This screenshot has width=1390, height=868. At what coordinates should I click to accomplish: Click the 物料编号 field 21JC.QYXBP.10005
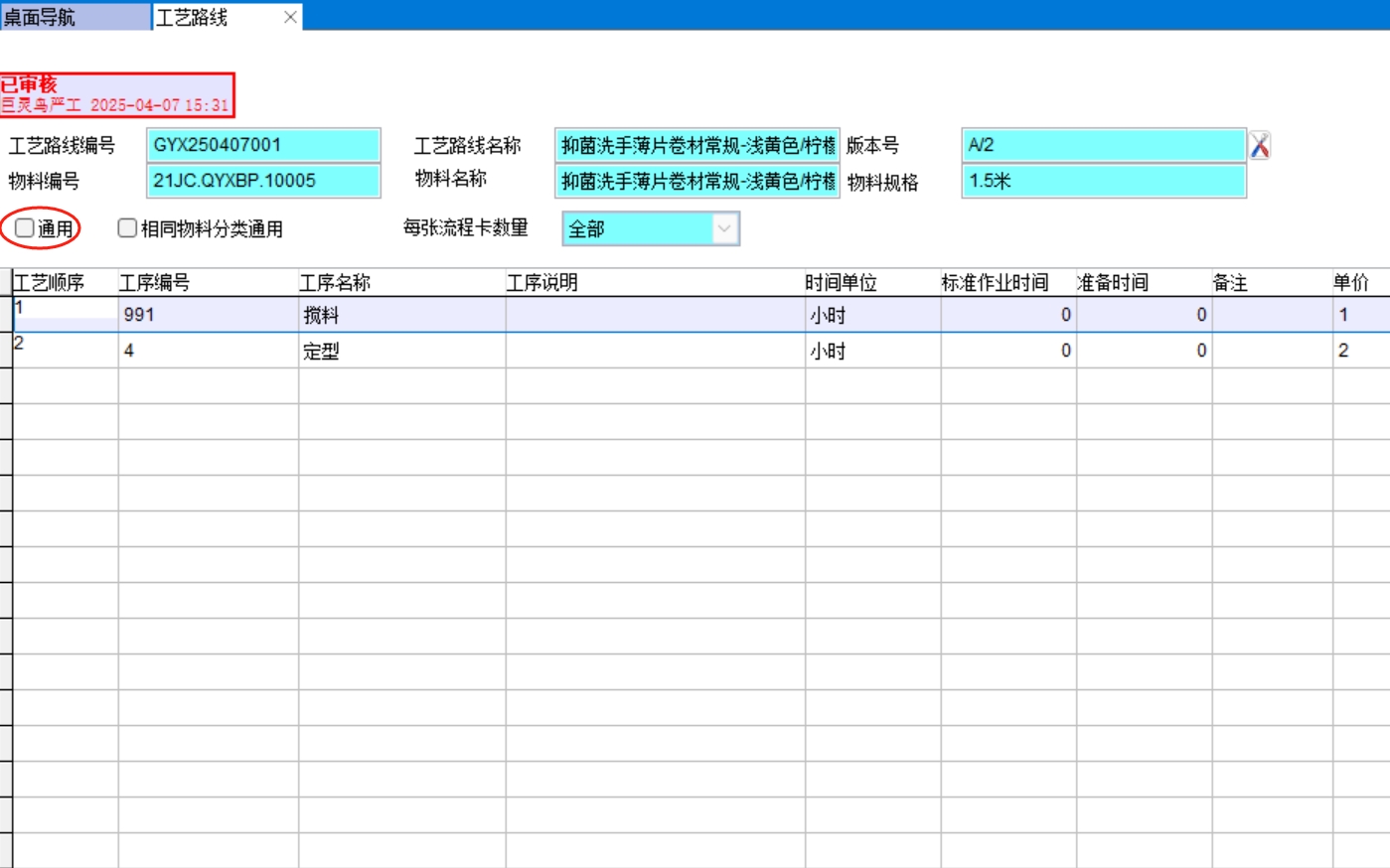click(263, 181)
